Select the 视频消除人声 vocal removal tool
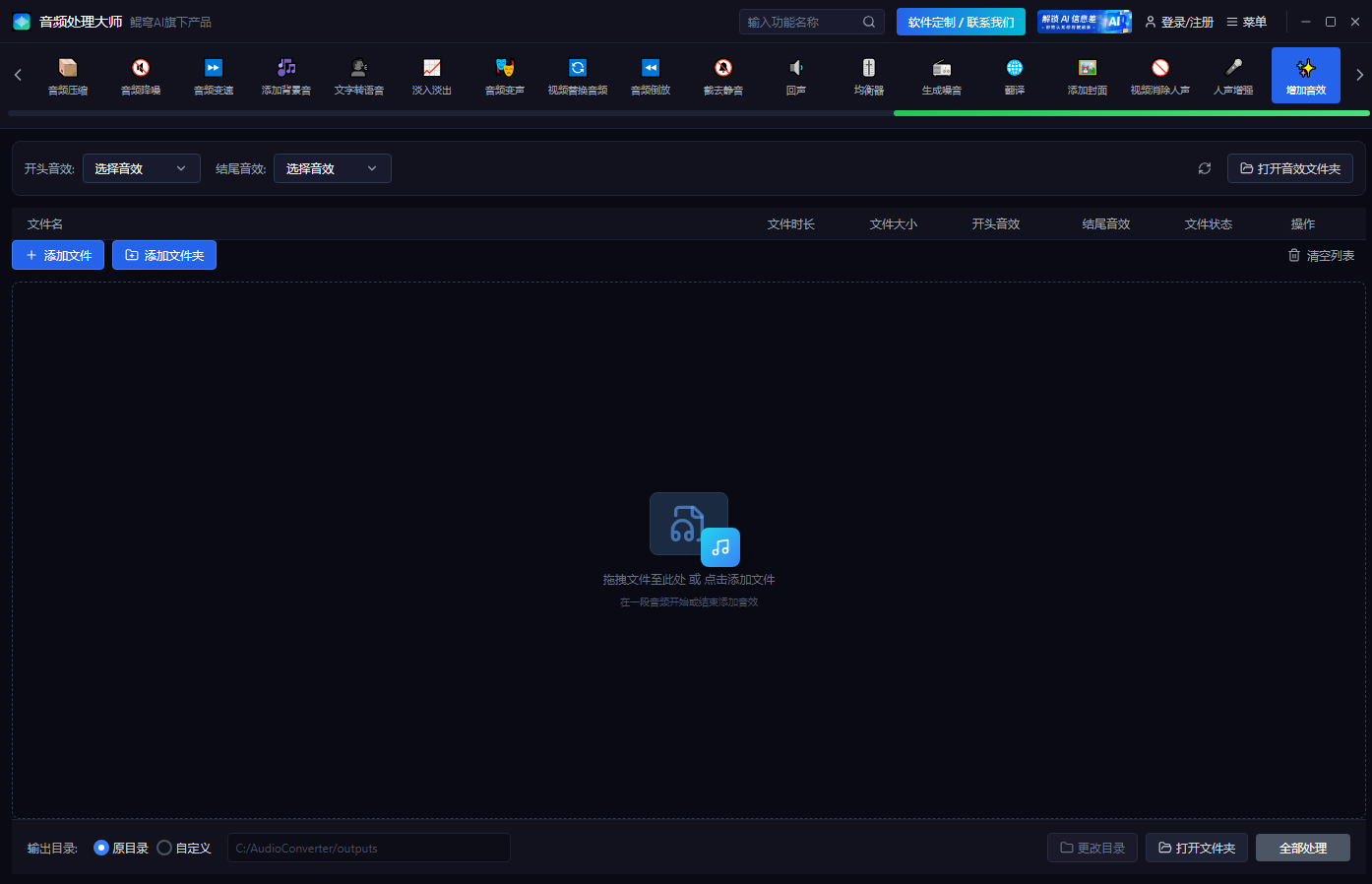 1159,77
